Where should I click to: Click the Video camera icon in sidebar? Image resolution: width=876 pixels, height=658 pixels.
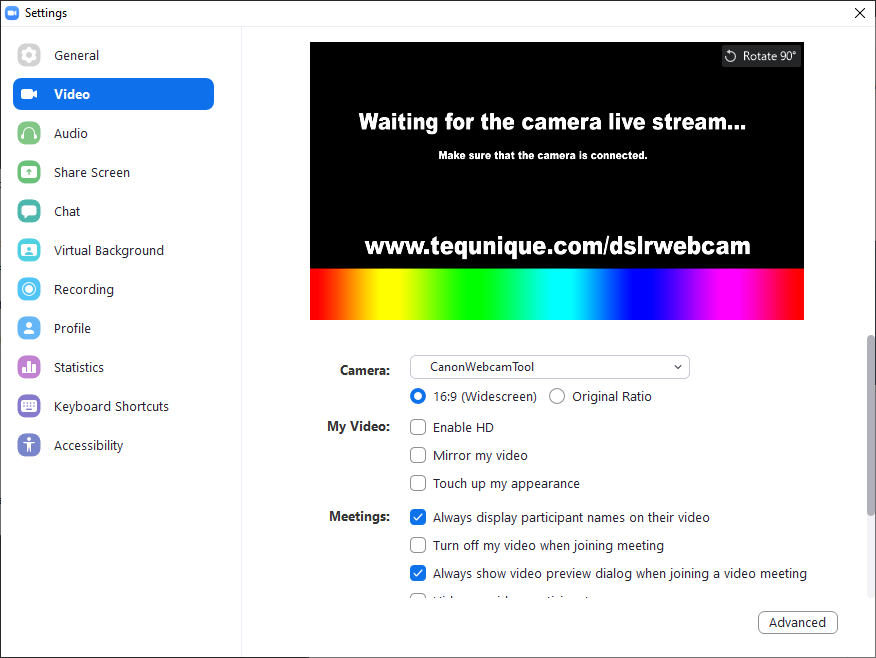29,94
